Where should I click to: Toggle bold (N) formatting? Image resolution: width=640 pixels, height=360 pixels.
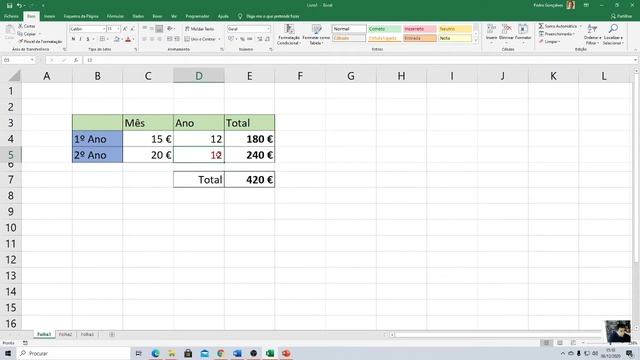tap(73, 39)
